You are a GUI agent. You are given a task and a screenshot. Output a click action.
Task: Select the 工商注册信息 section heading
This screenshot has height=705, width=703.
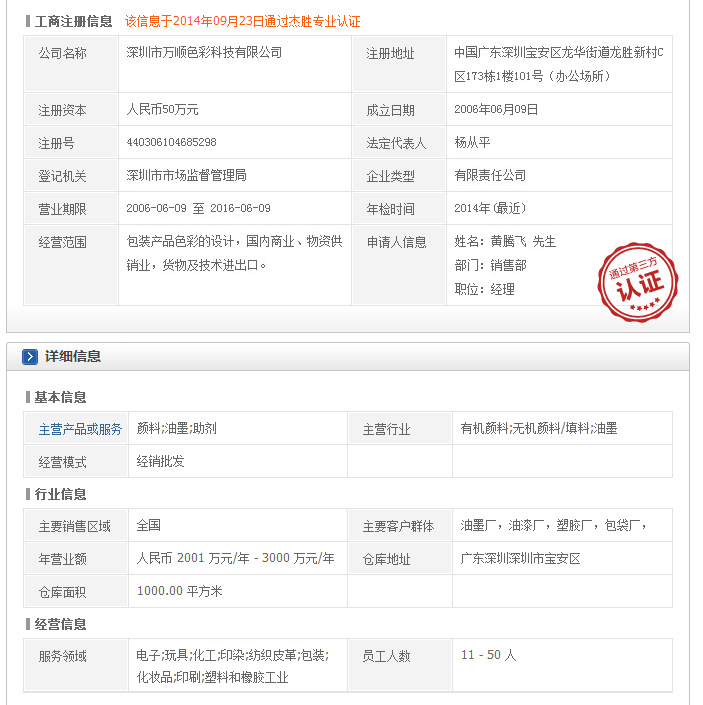click(x=73, y=21)
